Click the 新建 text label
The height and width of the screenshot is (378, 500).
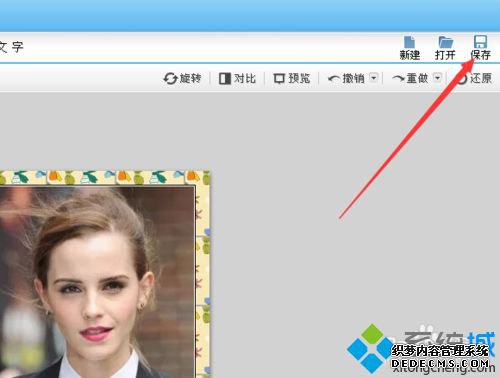click(410, 55)
